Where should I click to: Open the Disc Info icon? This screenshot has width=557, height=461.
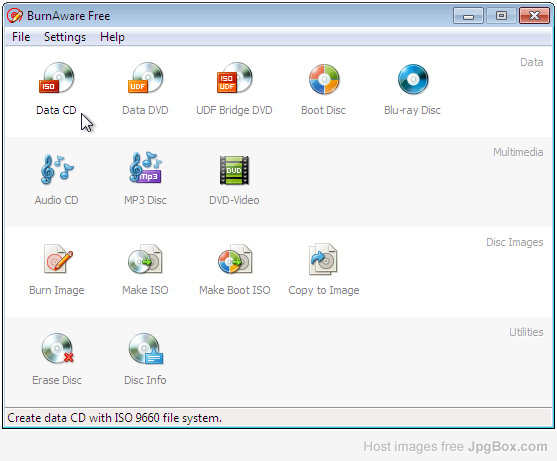tap(146, 348)
